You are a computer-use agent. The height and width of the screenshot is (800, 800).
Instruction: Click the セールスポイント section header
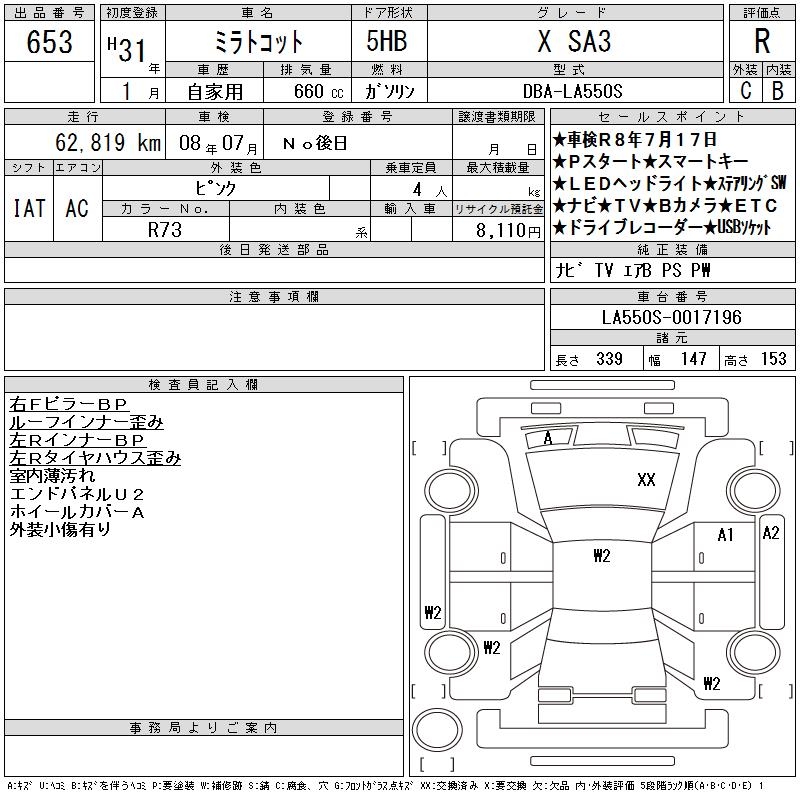point(672,116)
